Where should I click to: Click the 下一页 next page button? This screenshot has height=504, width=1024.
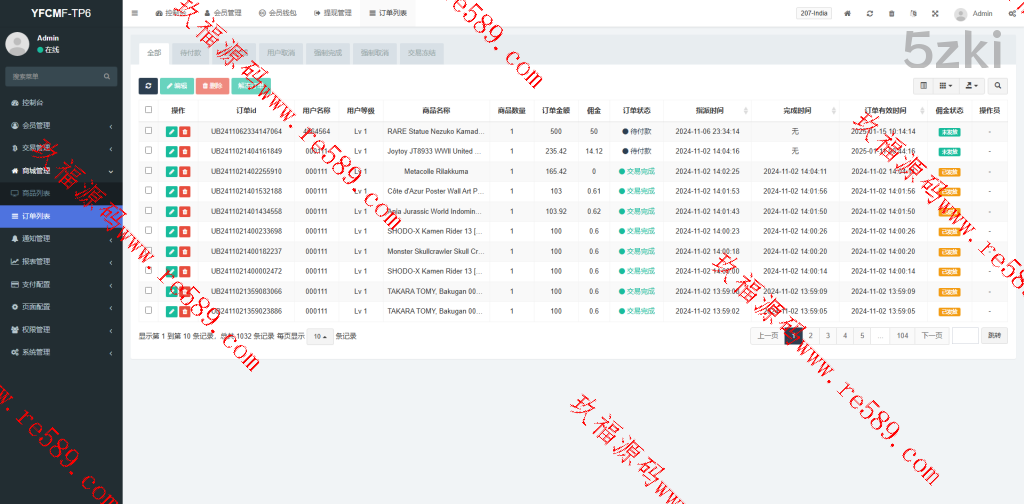931,336
